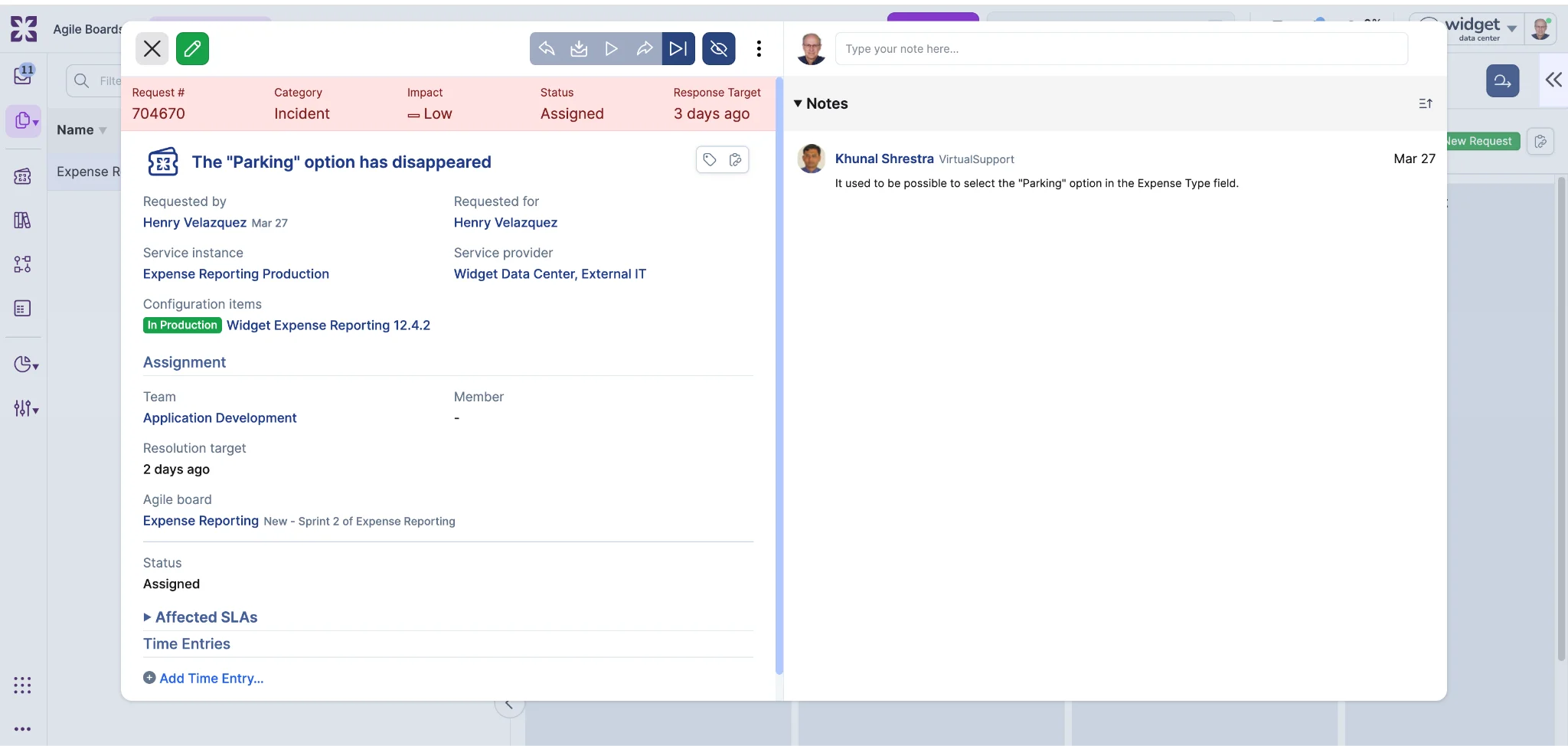The height and width of the screenshot is (746, 1568).
Task: Open the Expense Reporting agile board link
Action: [x=201, y=521]
